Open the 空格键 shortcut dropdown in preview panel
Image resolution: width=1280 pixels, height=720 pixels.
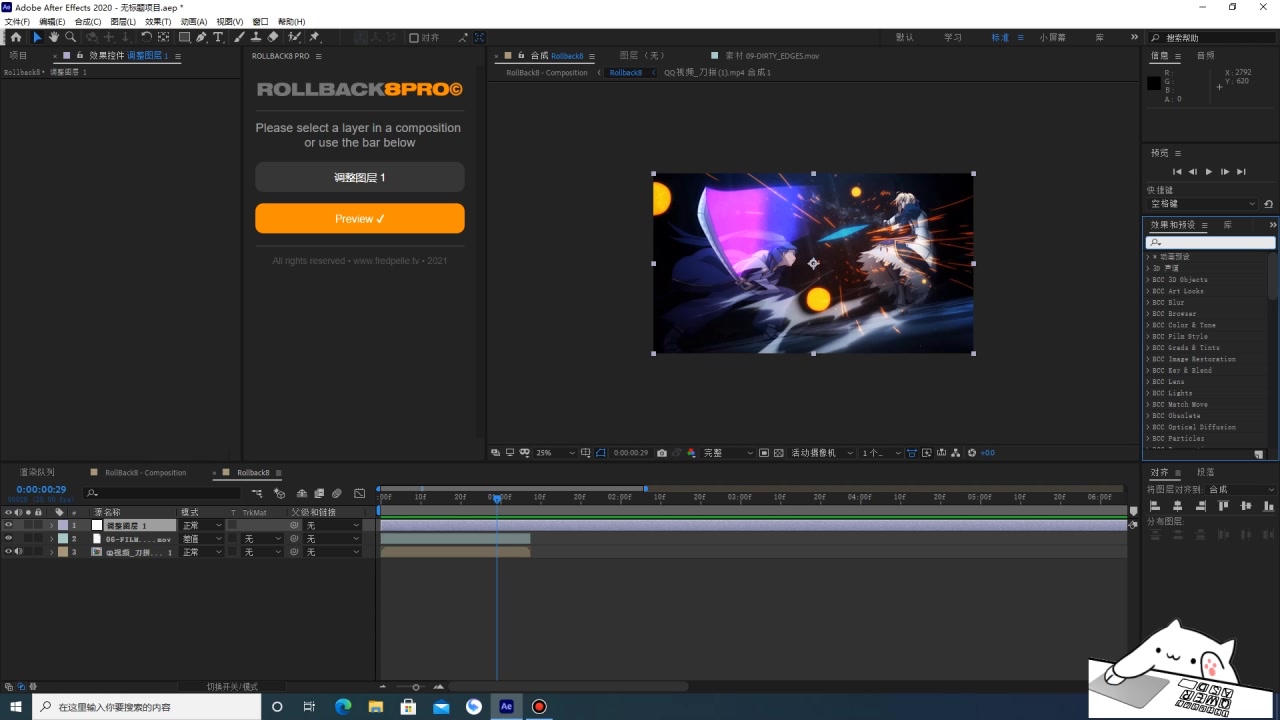click(1202, 204)
